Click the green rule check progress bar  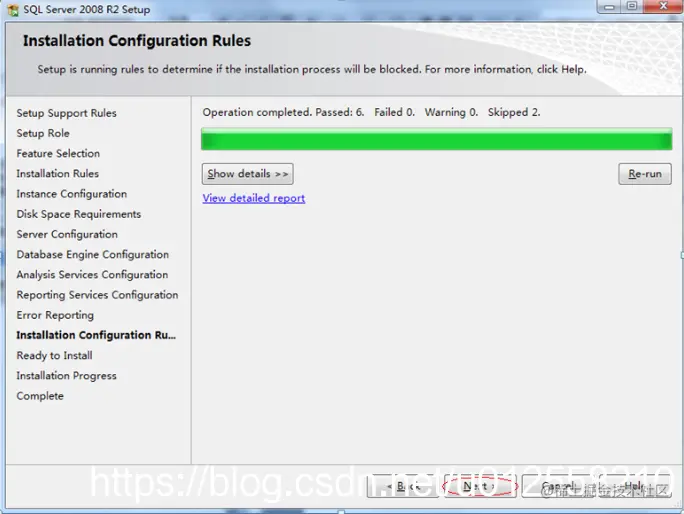(436, 140)
